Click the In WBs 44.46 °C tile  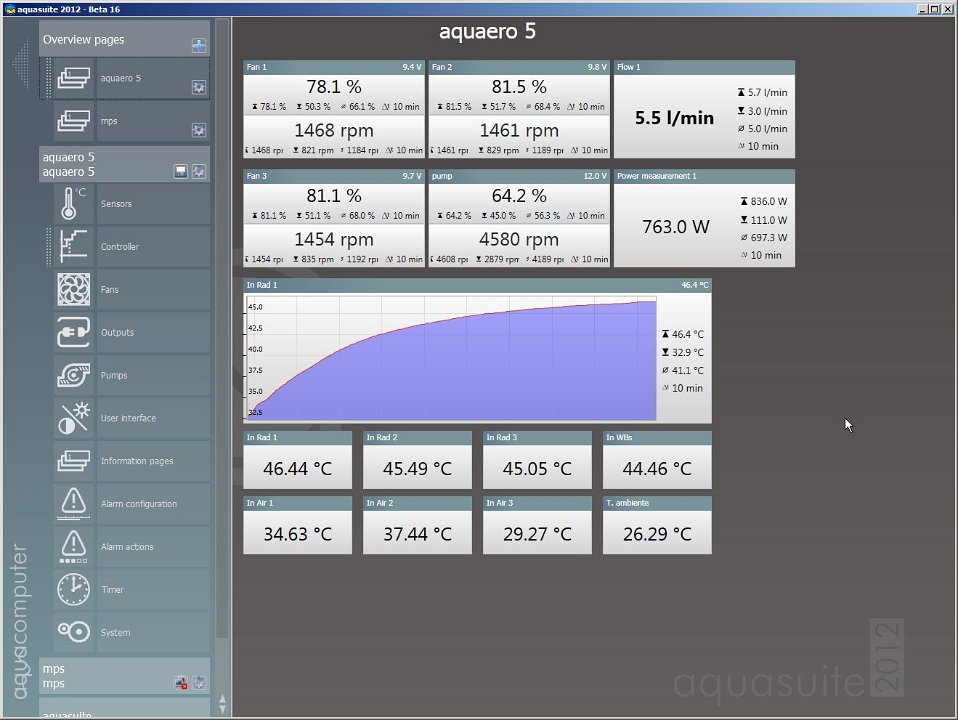657,460
